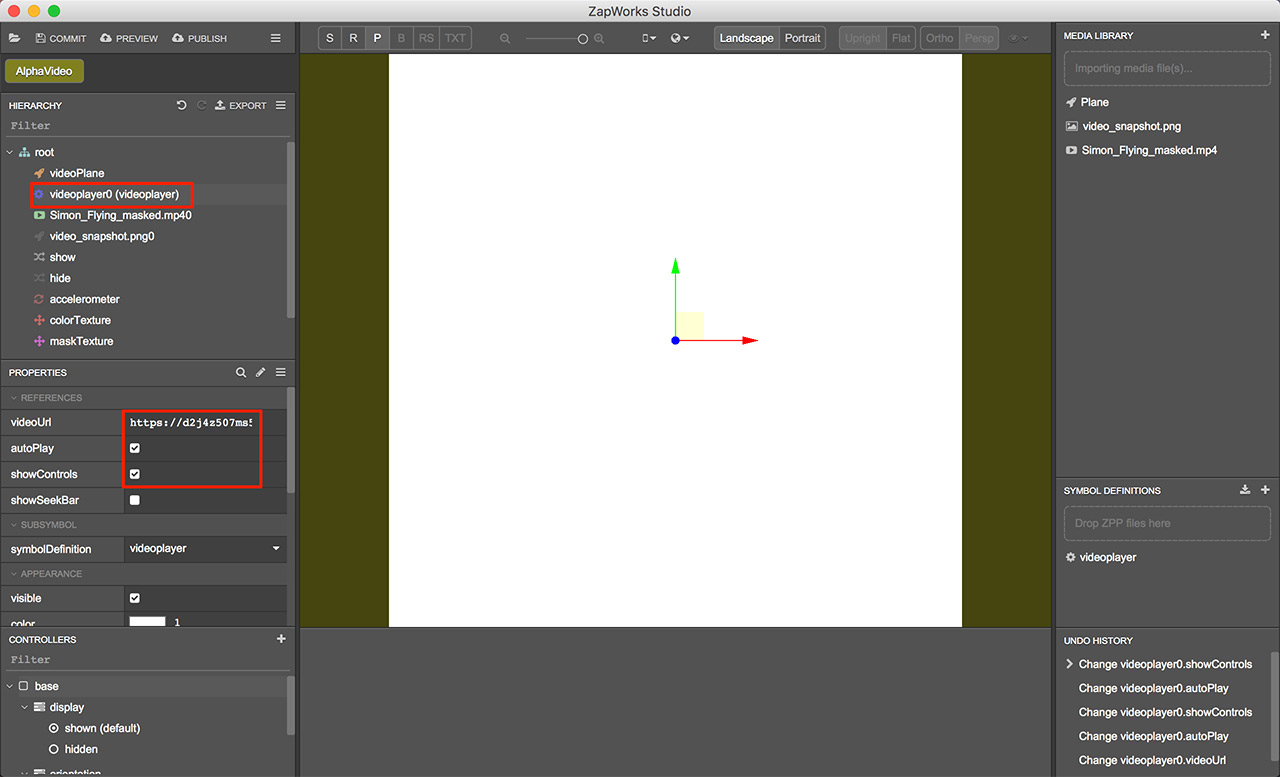Select videoplayer symbol definition
This screenshot has height=777, width=1280.
[x=1108, y=557]
